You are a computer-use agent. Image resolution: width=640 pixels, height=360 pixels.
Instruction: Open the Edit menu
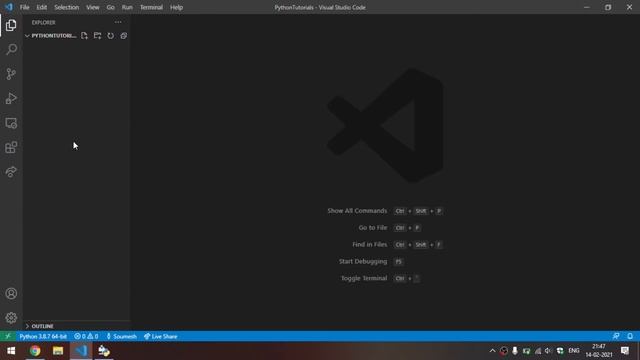(x=41, y=7)
